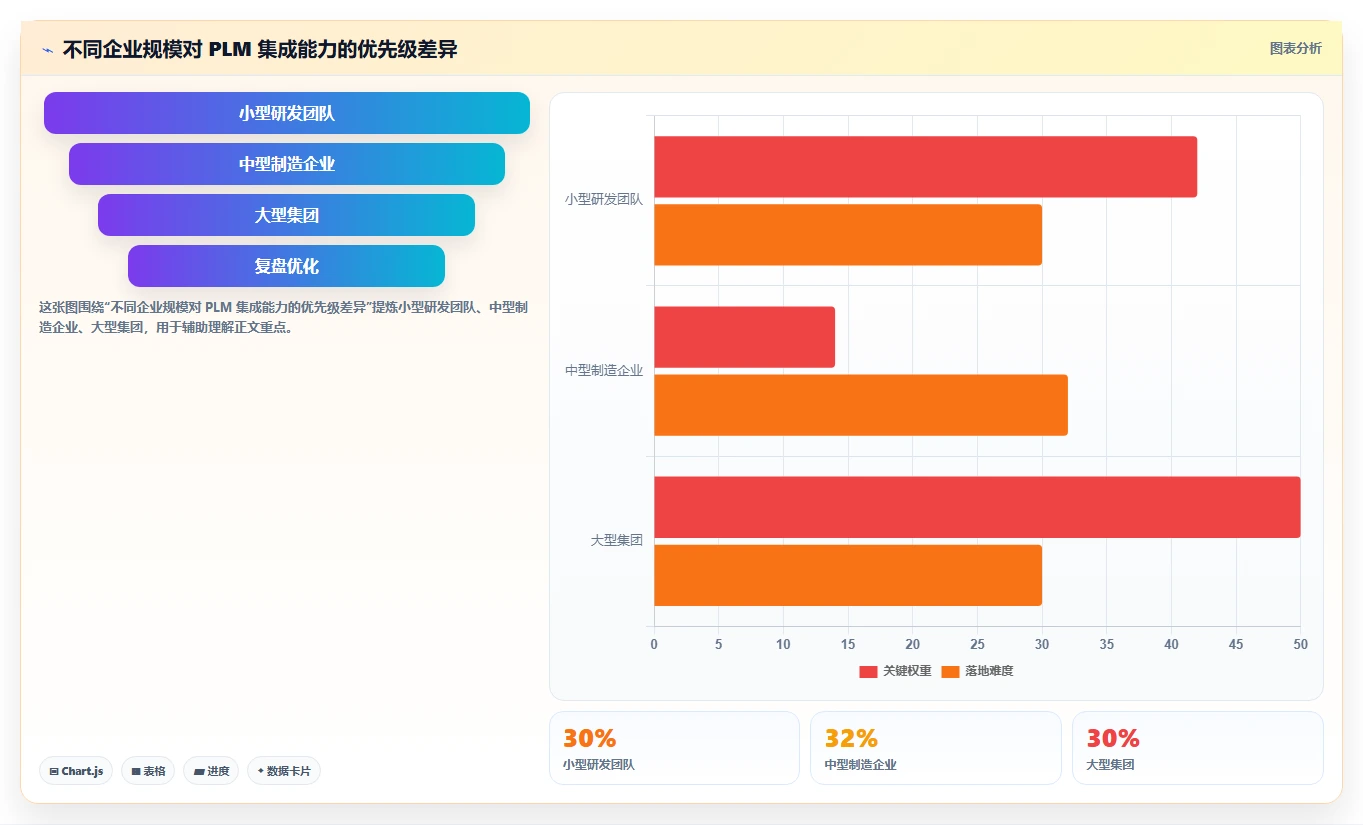Click the Chart.js tag chip
Image resolution: width=1363 pixels, height=825 pixels.
point(76,771)
